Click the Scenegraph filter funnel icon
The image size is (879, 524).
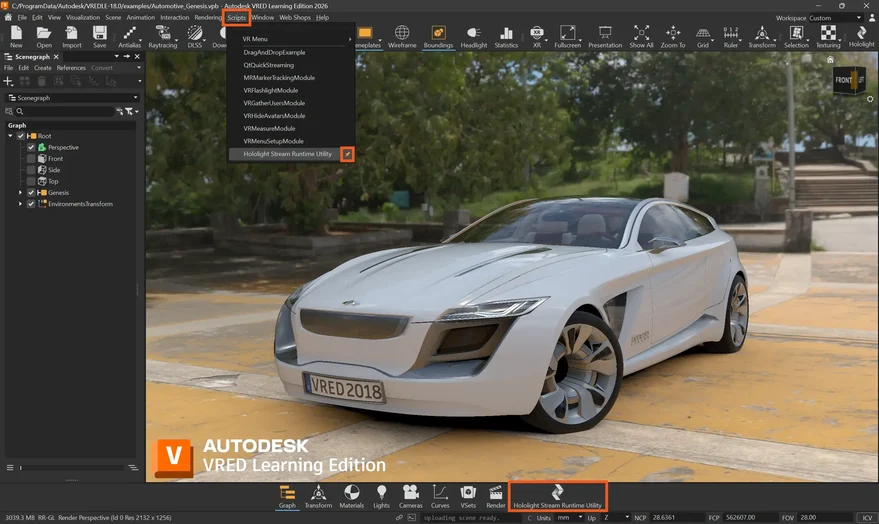[129, 112]
